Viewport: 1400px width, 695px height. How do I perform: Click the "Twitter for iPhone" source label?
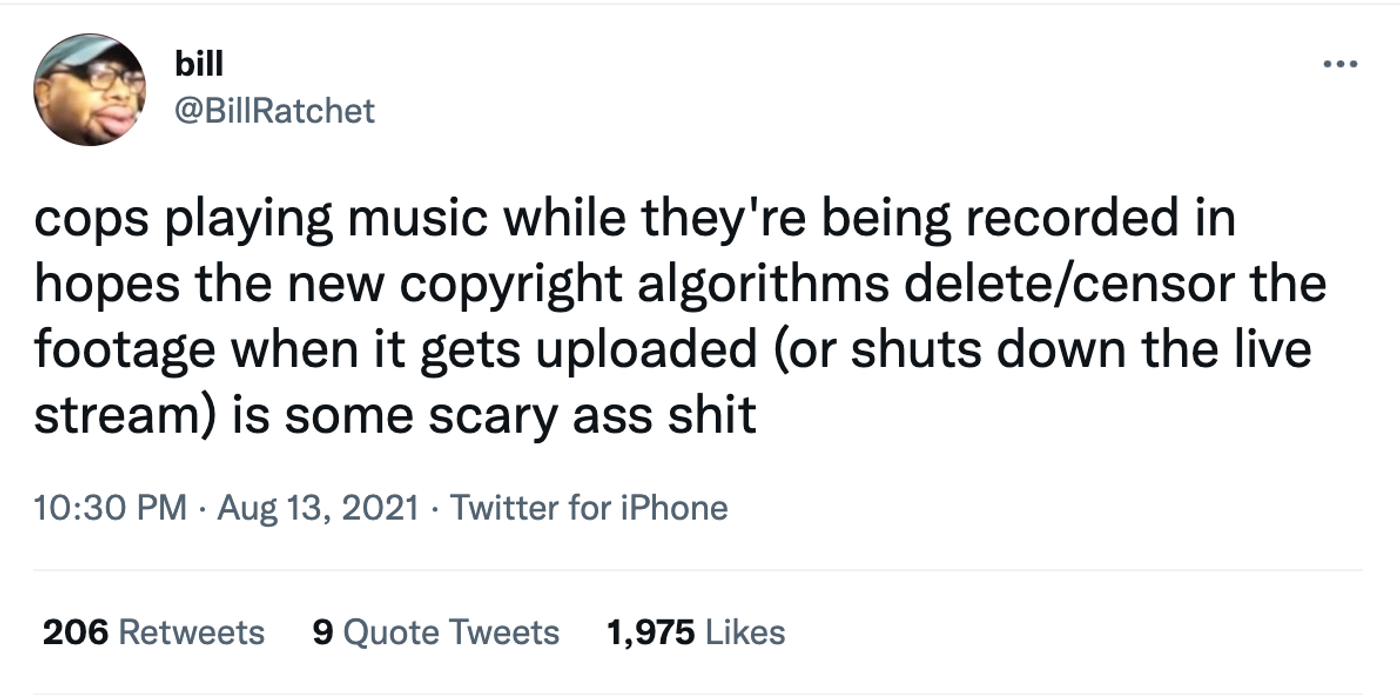tap(588, 508)
